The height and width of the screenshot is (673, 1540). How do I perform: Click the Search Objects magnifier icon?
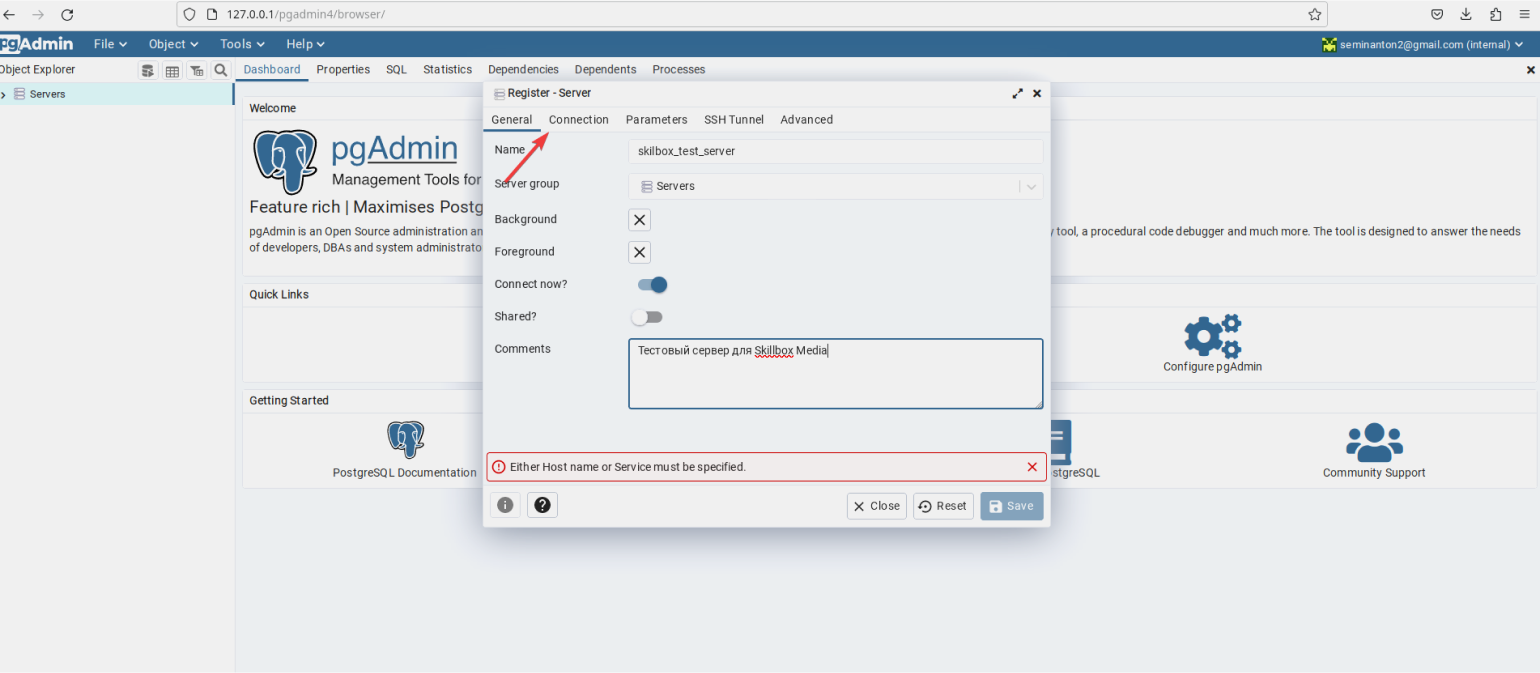click(x=220, y=71)
